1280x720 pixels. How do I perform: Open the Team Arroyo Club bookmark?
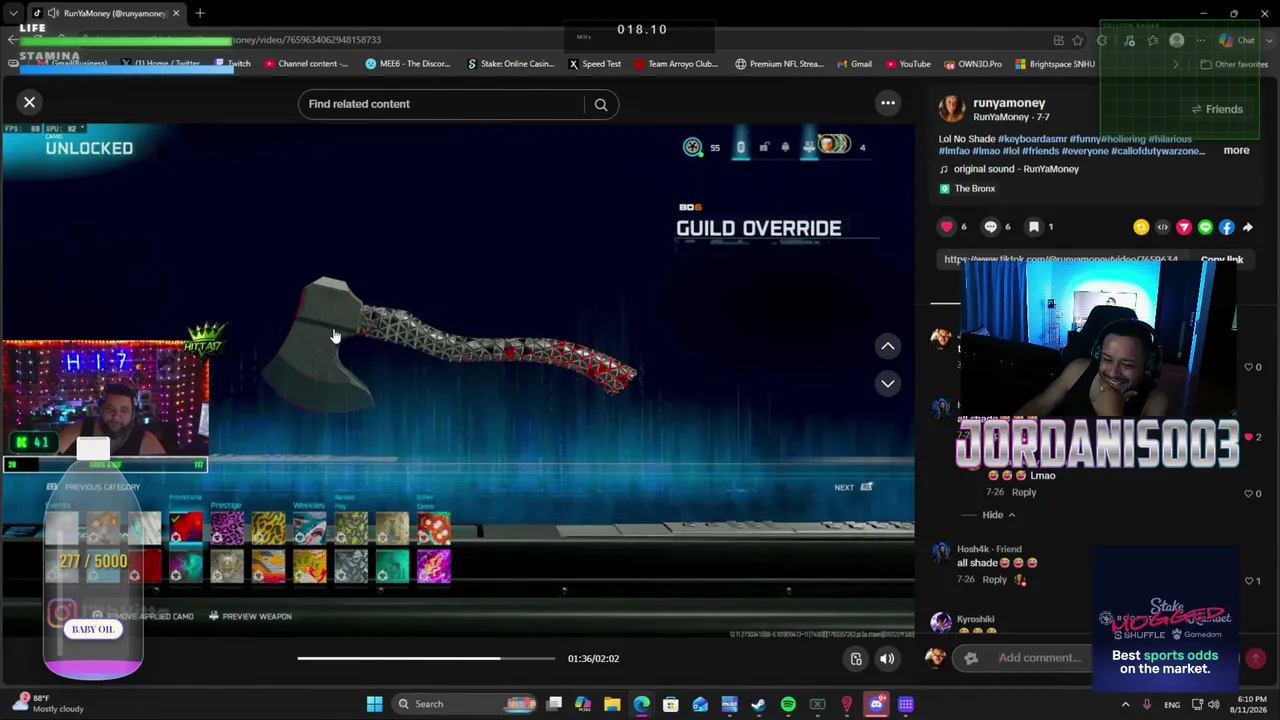point(676,64)
